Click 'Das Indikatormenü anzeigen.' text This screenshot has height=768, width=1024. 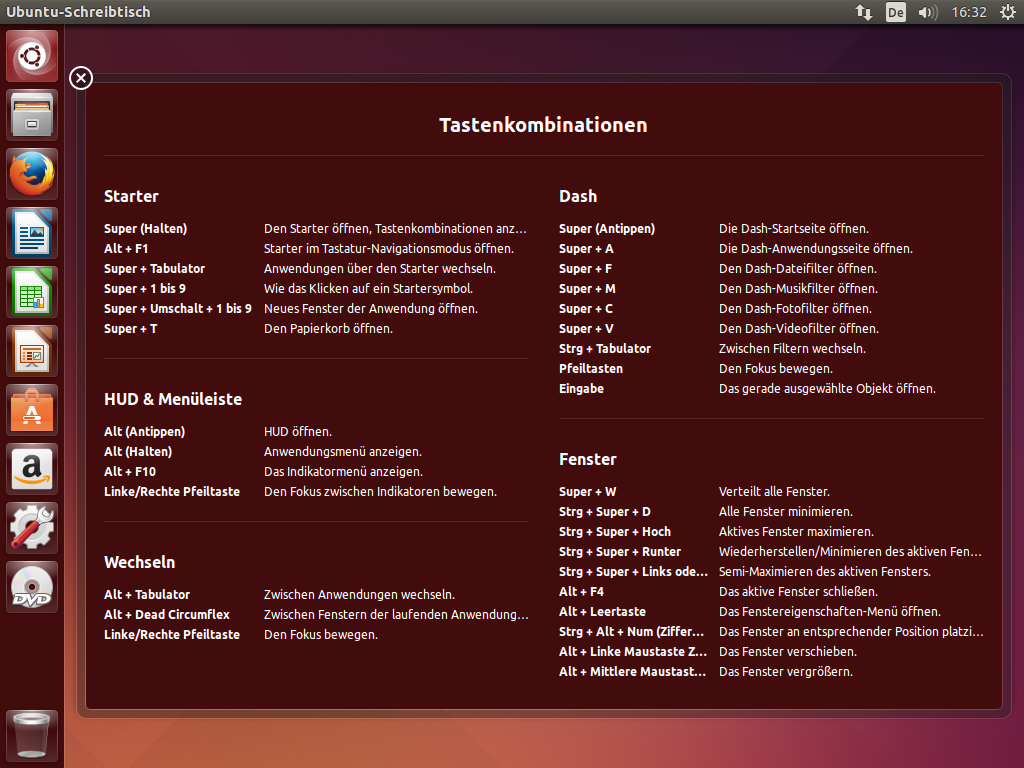(344, 472)
